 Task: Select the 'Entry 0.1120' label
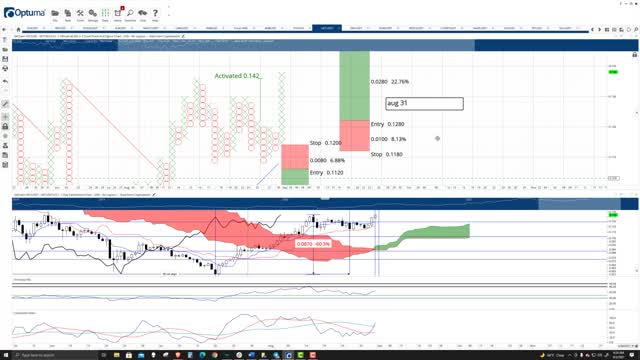click(x=327, y=173)
